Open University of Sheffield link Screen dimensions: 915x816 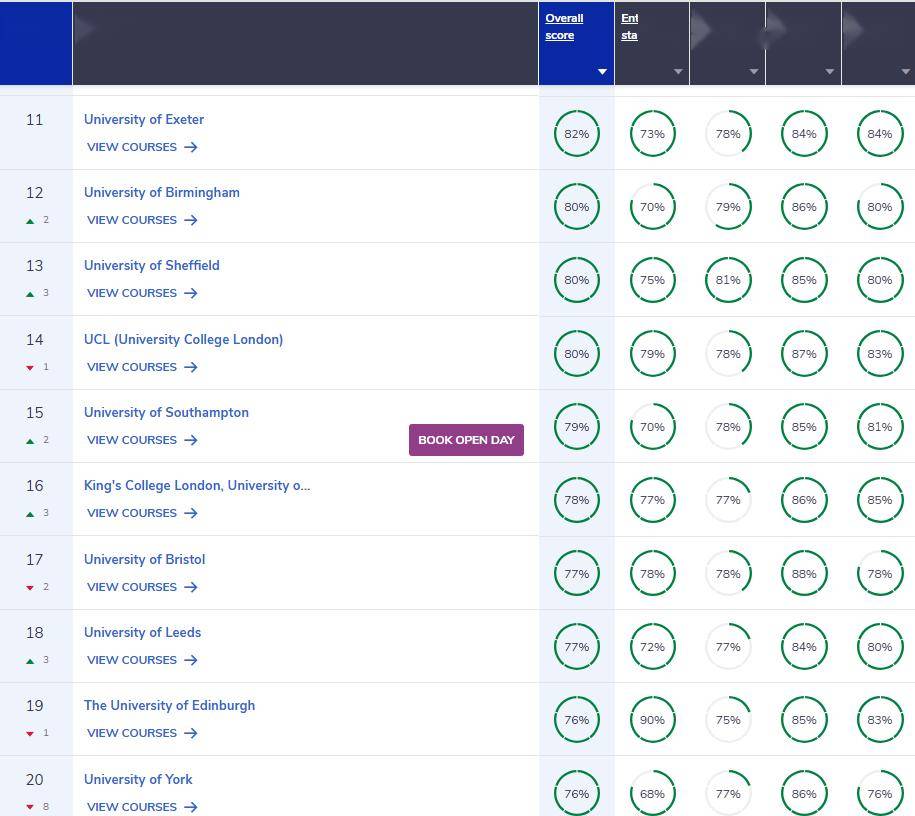click(152, 265)
